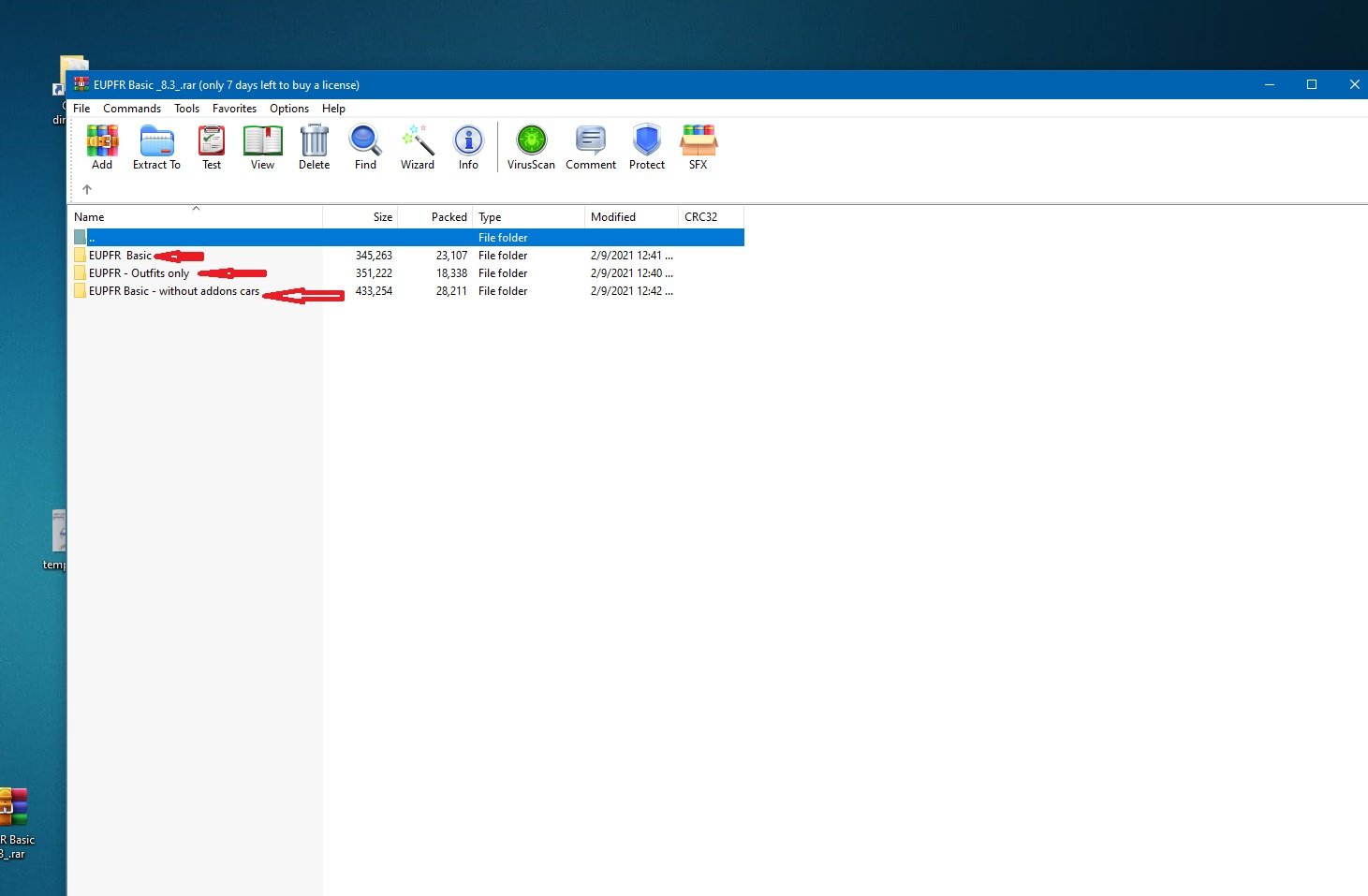Open the Options menu
The height and width of the screenshot is (896, 1368).
[289, 109]
